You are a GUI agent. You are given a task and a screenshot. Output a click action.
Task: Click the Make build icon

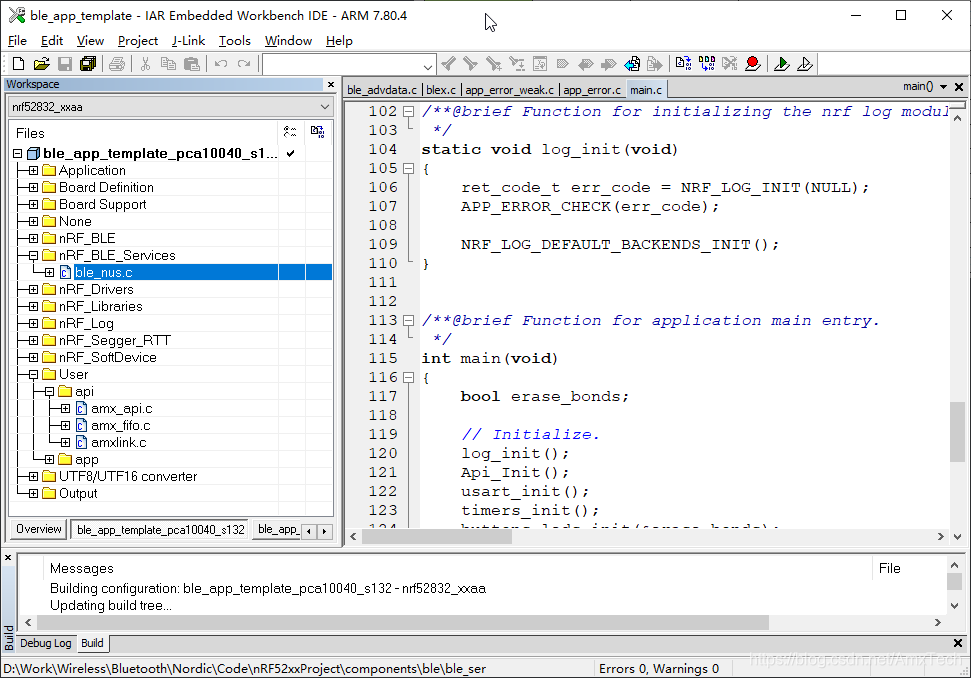707,64
